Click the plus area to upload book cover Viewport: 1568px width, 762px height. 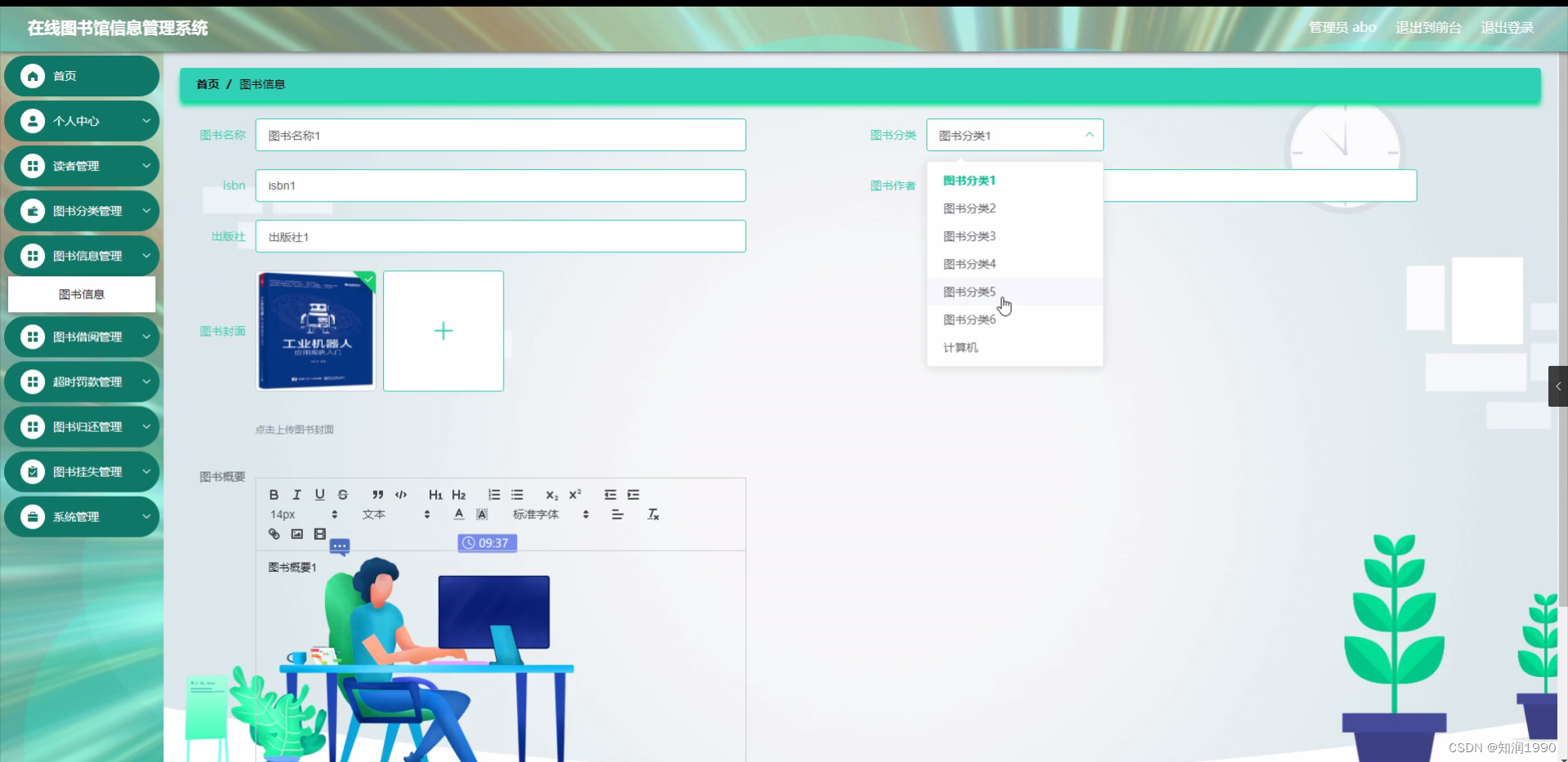443,331
